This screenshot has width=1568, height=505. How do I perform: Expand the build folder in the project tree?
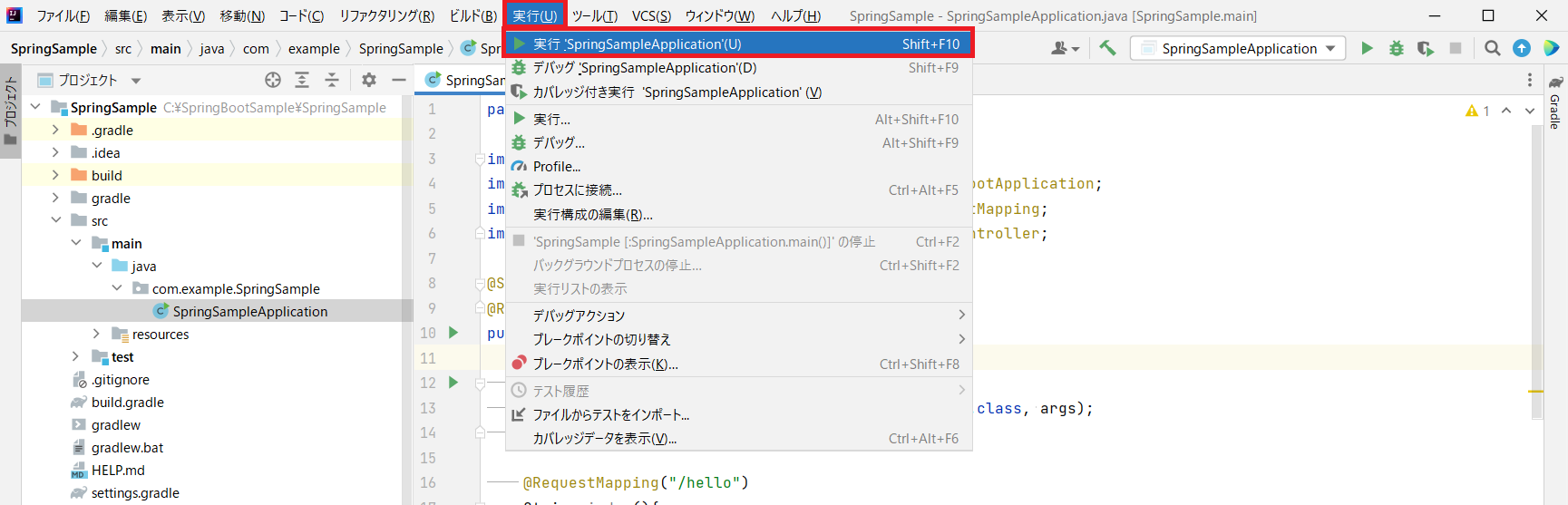pyautogui.click(x=55, y=175)
